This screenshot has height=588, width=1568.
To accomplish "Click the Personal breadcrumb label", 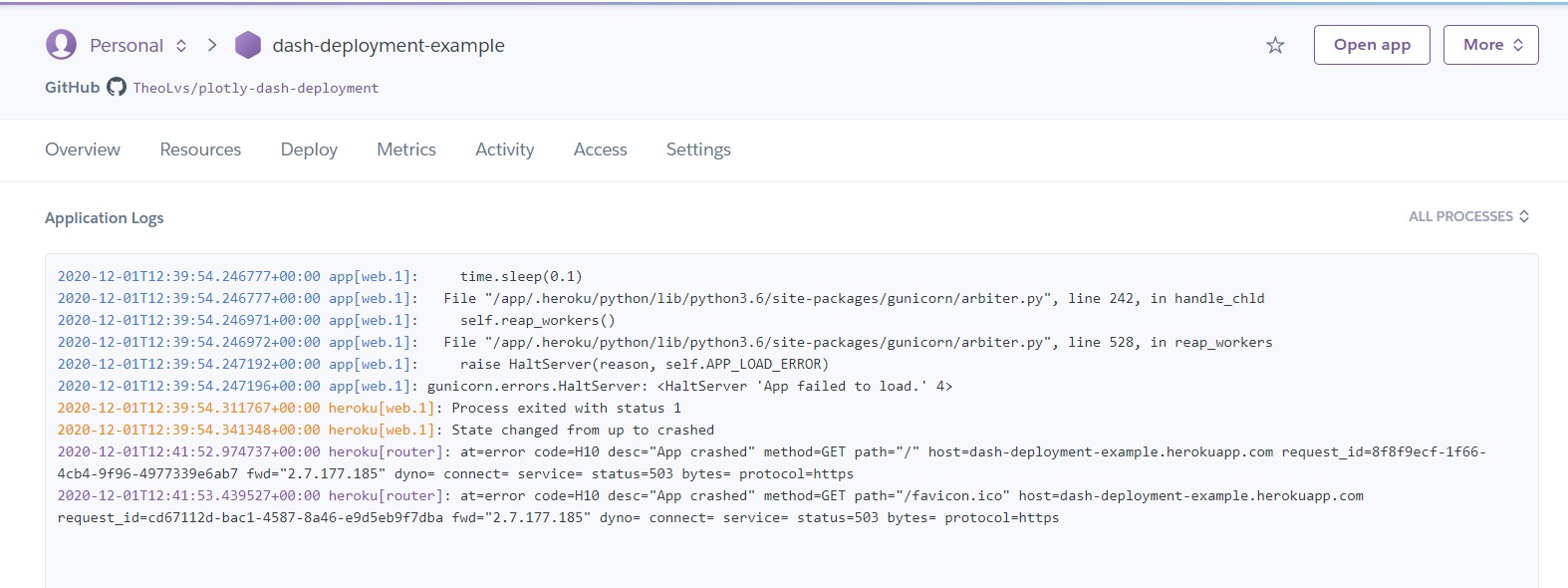I will tap(127, 45).
